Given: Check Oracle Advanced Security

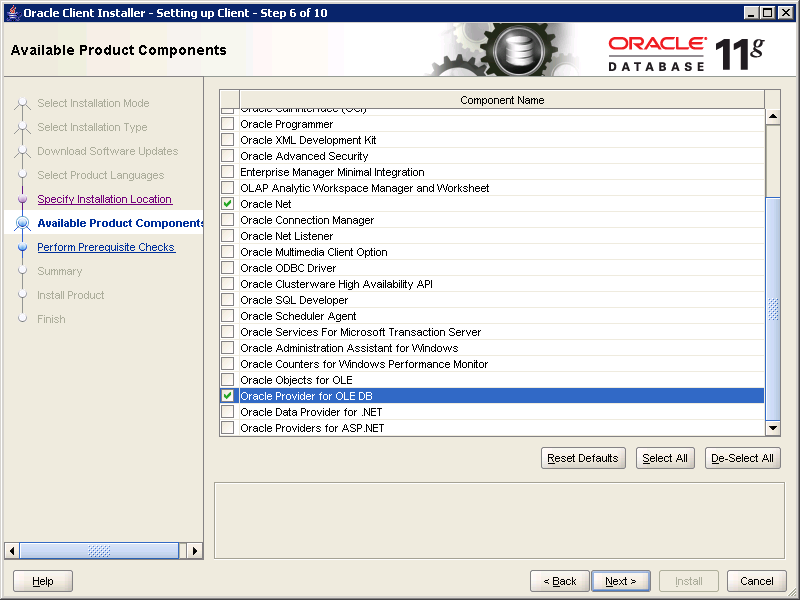Looking at the screenshot, I should click(227, 156).
